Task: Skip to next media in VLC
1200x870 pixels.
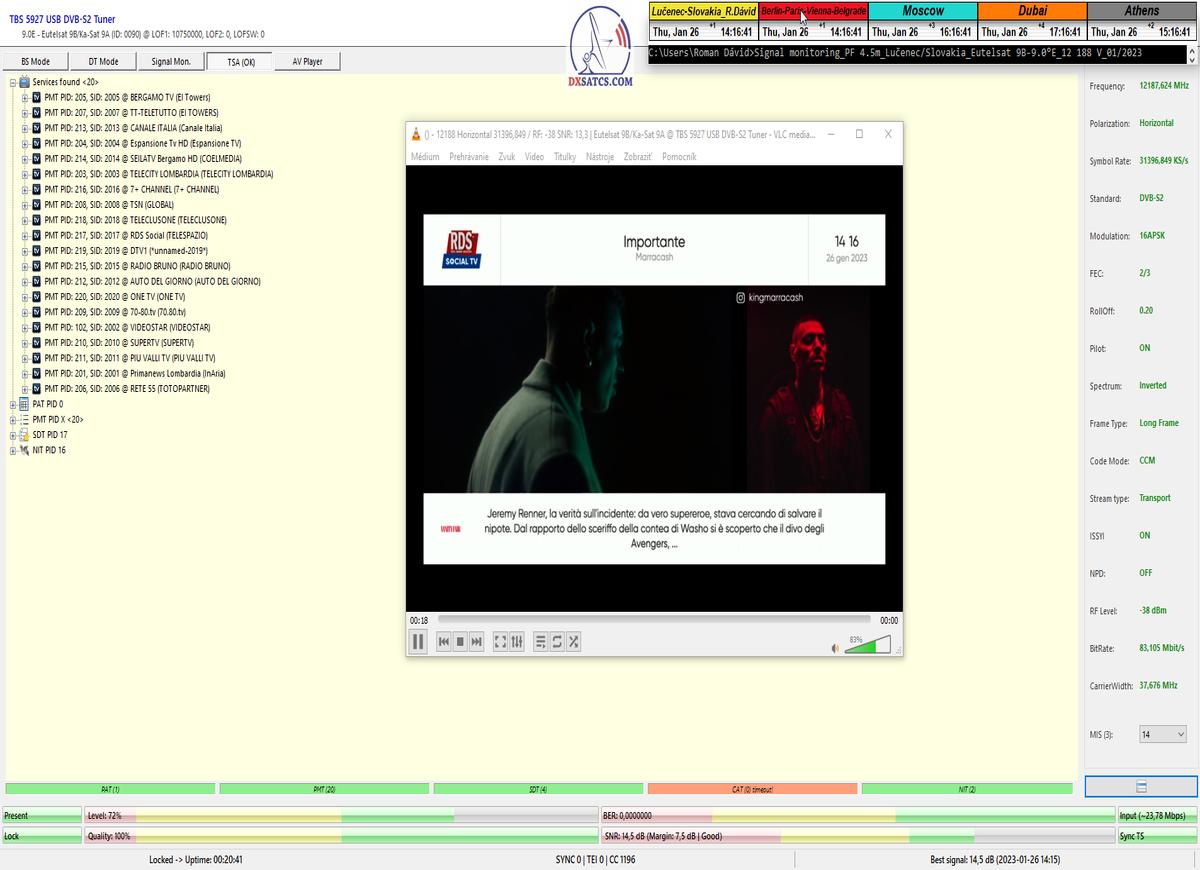Action: pos(477,642)
